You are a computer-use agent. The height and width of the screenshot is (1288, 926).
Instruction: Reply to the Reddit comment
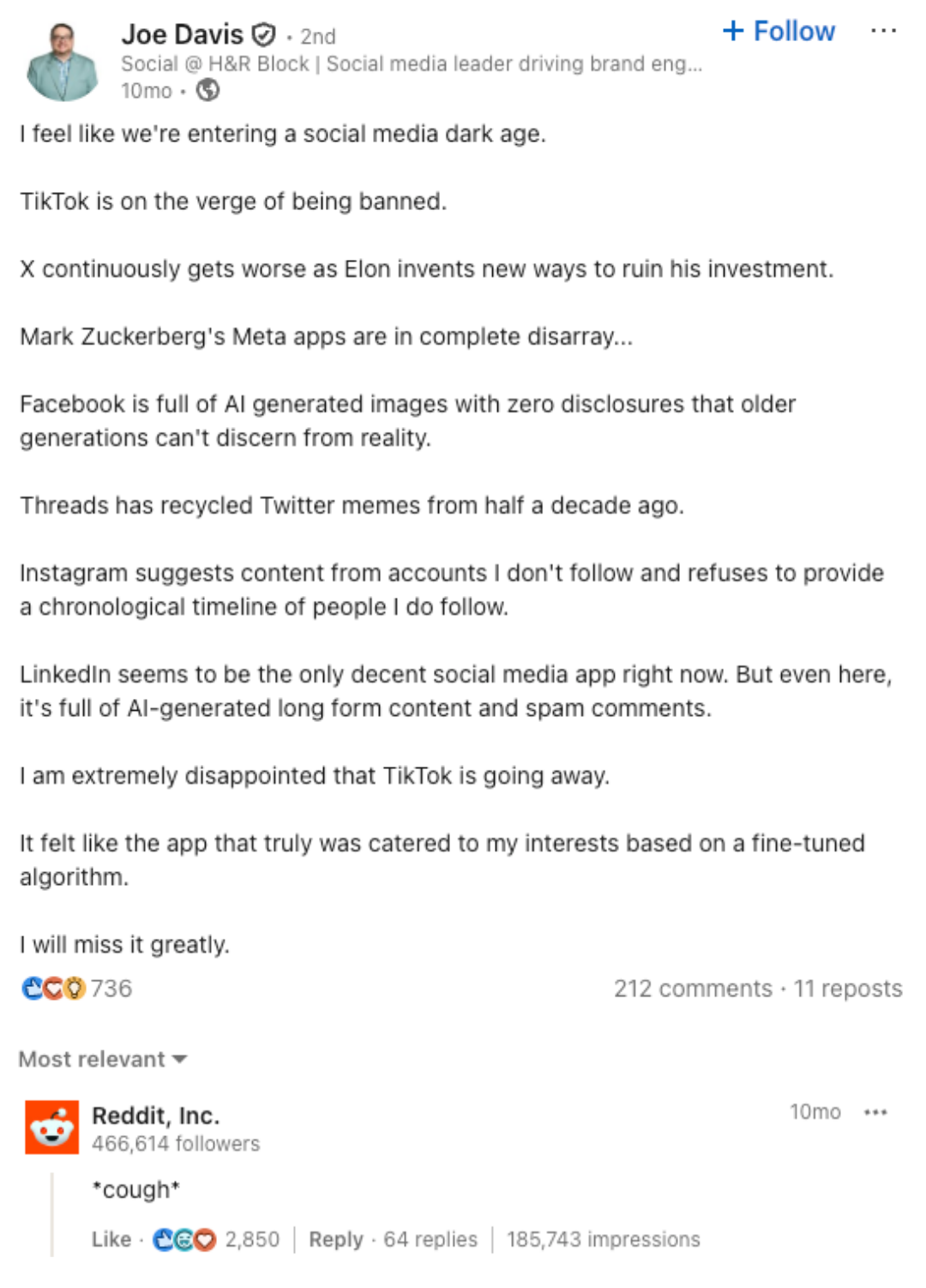pyautogui.click(x=336, y=1239)
